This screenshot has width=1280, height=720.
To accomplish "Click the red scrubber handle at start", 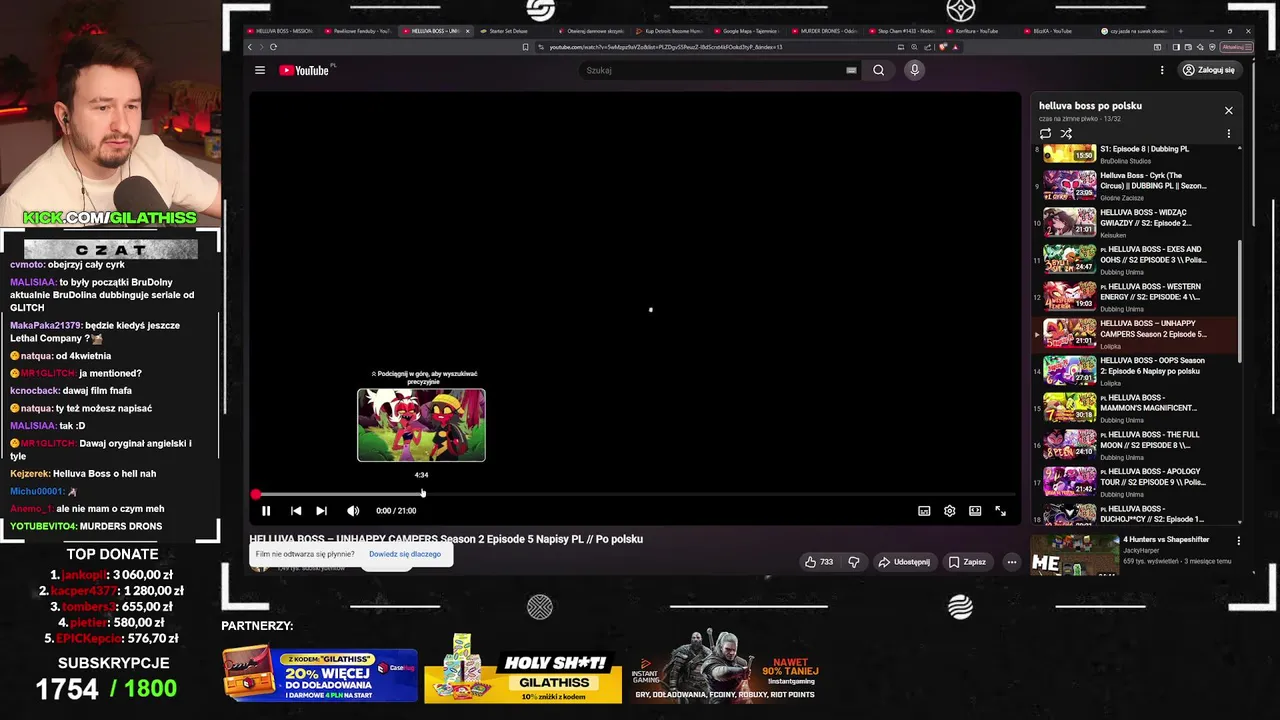I will [x=256, y=494].
